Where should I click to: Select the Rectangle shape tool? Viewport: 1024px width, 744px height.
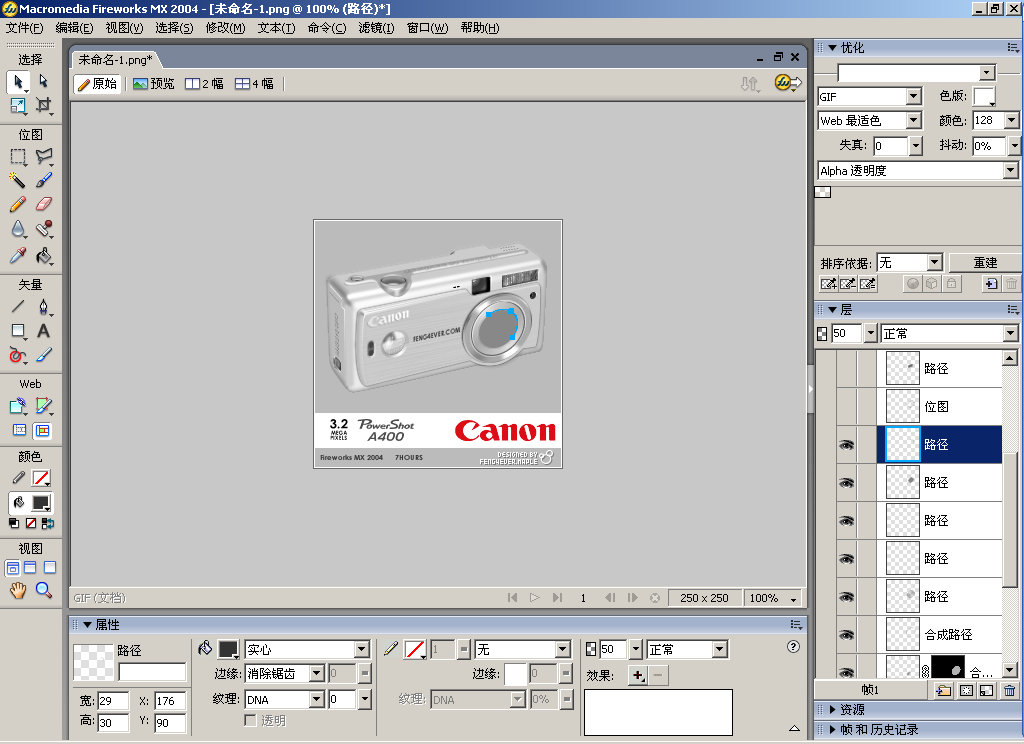pyautogui.click(x=18, y=331)
